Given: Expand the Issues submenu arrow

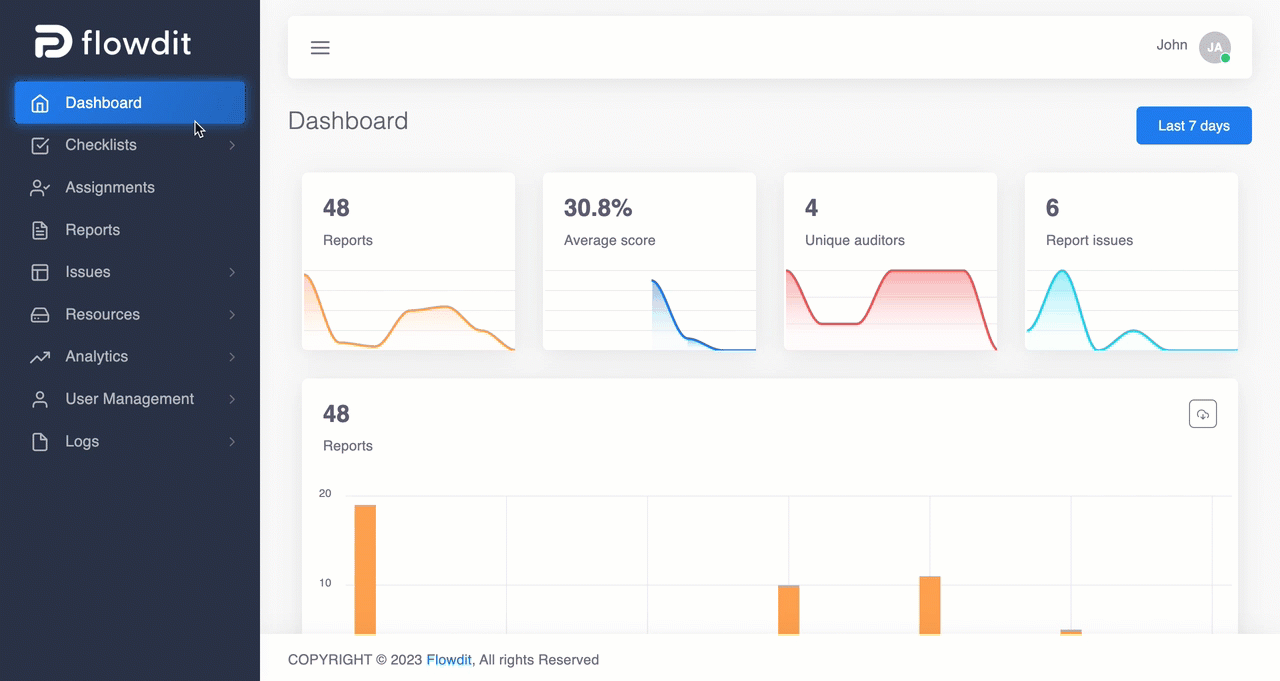Looking at the screenshot, I should (x=232, y=272).
